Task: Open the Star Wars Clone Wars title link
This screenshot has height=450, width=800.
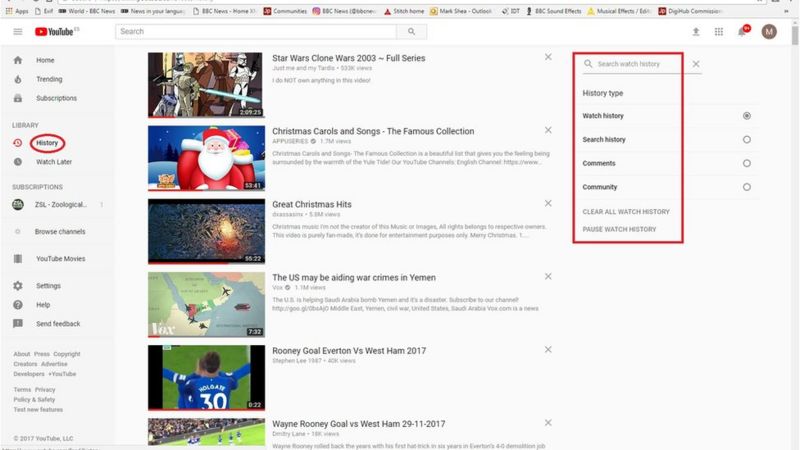Action: 348,58
